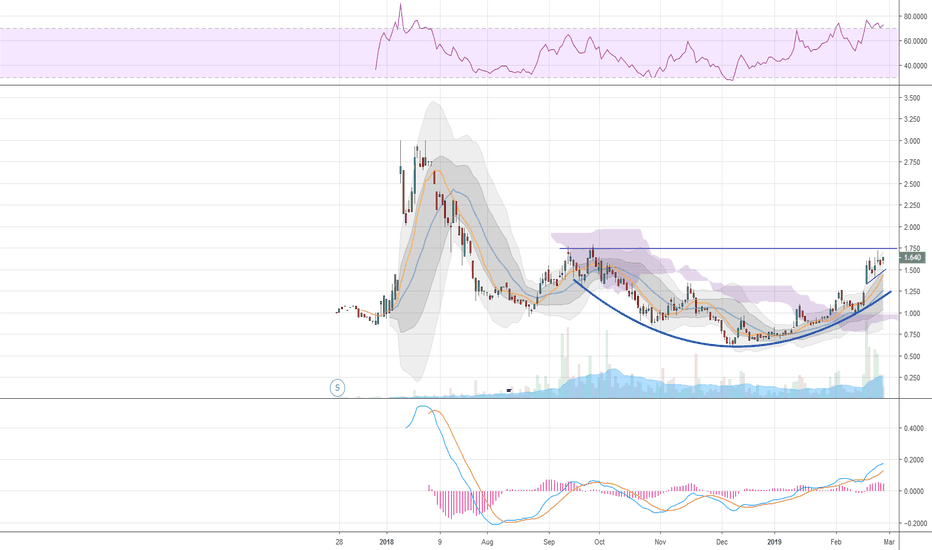Click the small dark flag marker above volume bars
Viewport: 932px width, 550px height.
pyautogui.click(x=509, y=390)
